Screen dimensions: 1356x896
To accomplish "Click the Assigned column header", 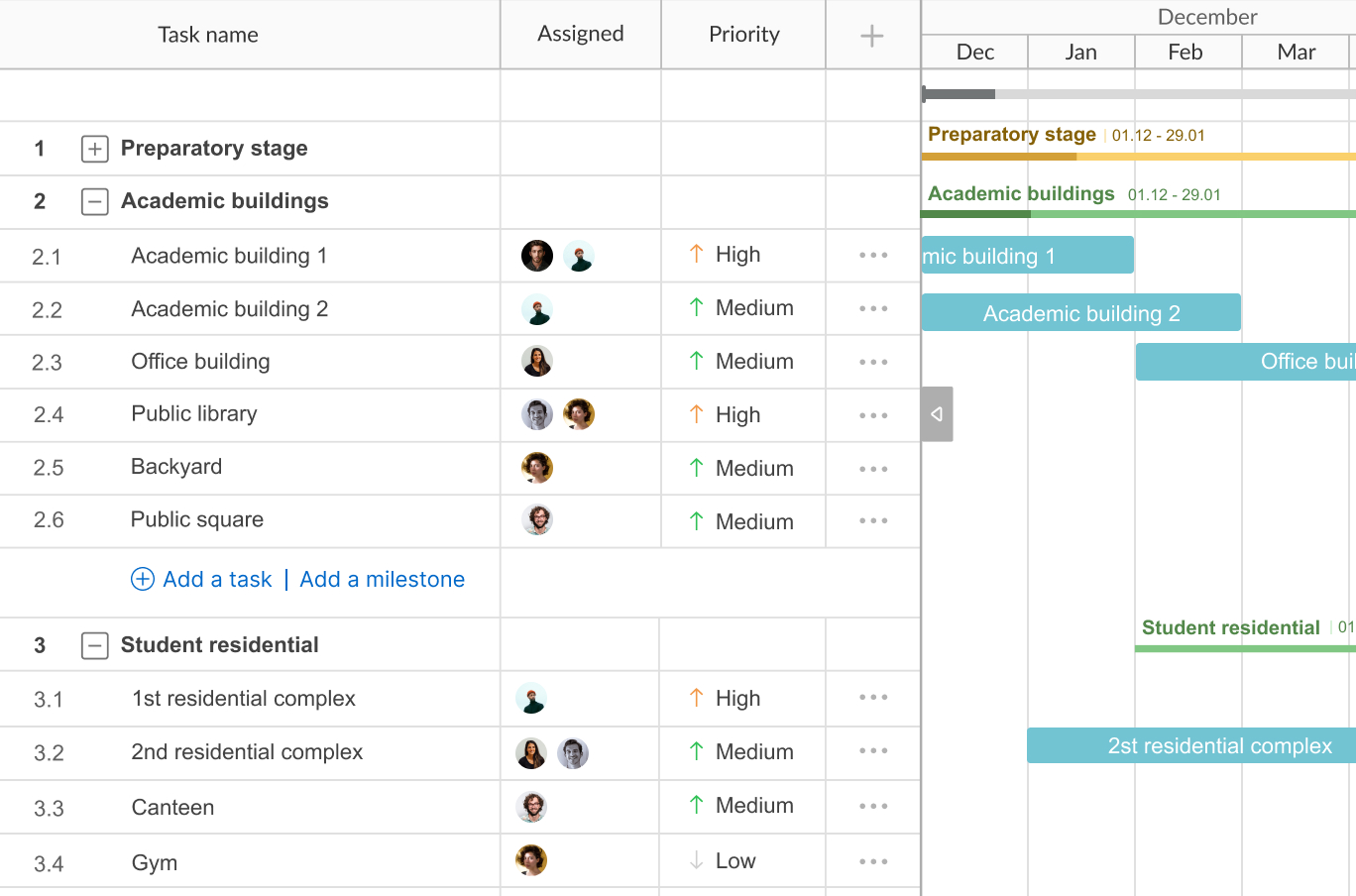I will [x=580, y=35].
